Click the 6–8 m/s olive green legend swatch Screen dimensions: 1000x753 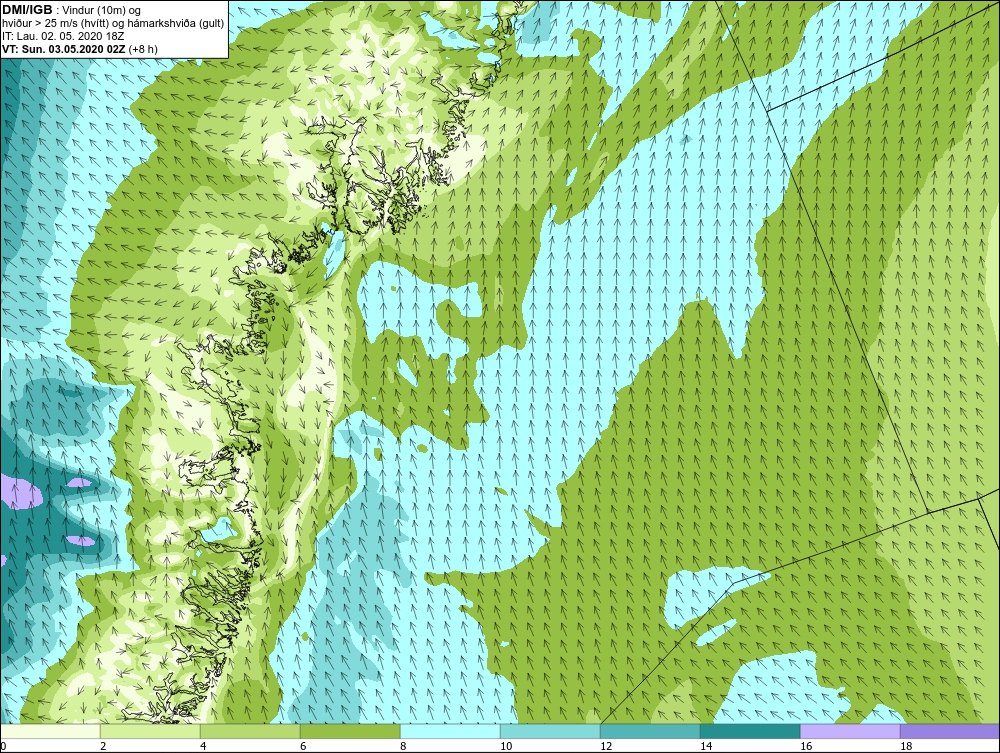[350, 731]
